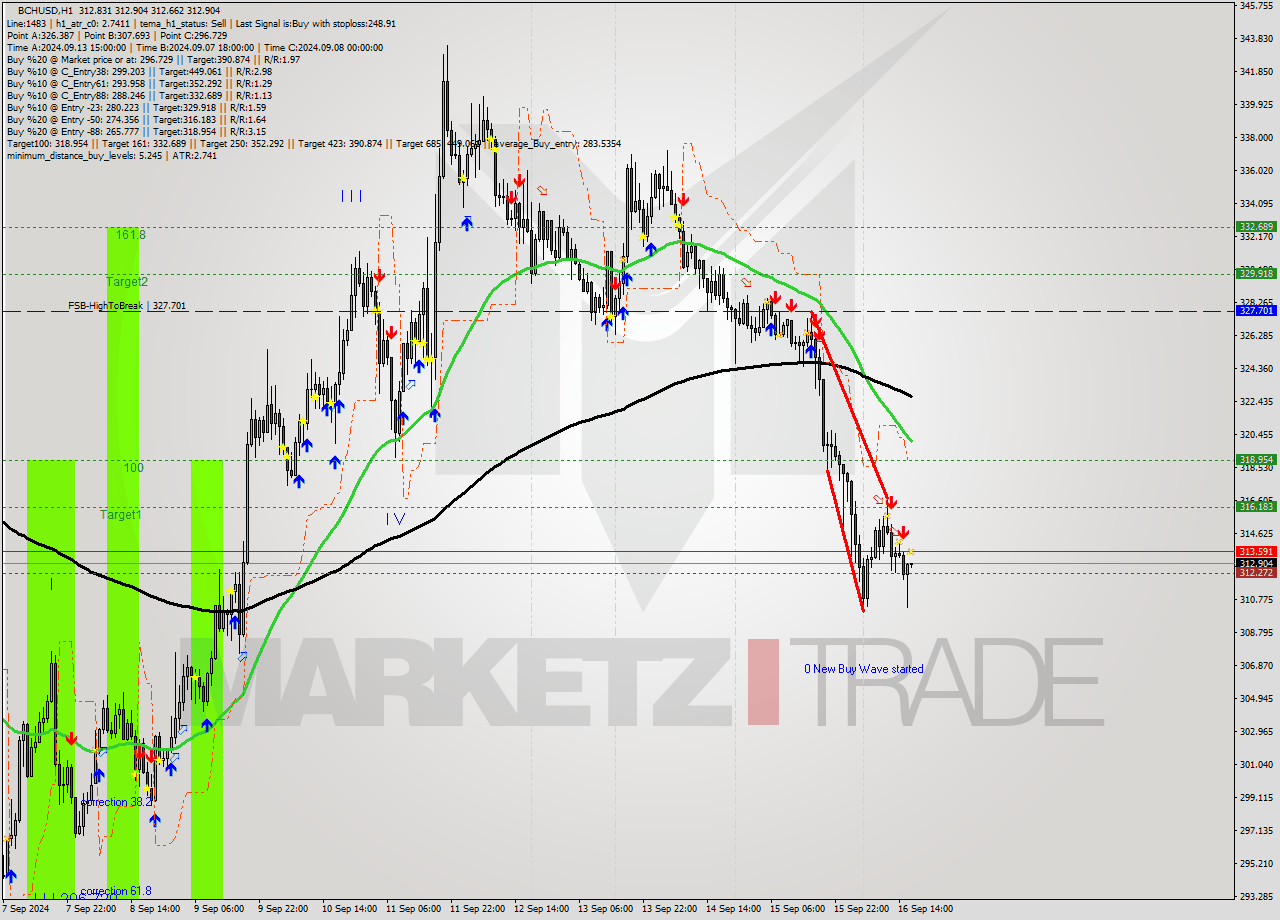This screenshot has height=920, width=1280.
Task: Click the 302.965 price axis value
Action: pos(1257,732)
